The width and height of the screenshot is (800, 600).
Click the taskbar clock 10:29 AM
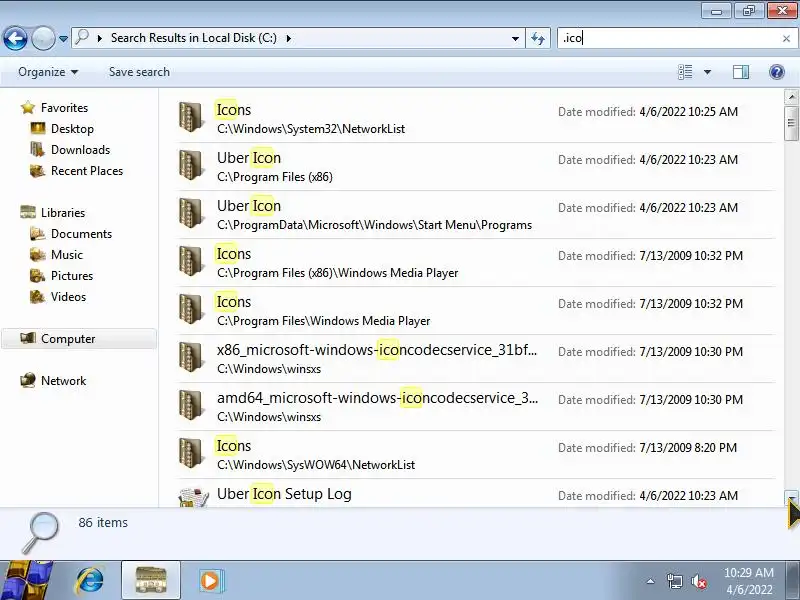click(x=748, y=572)
